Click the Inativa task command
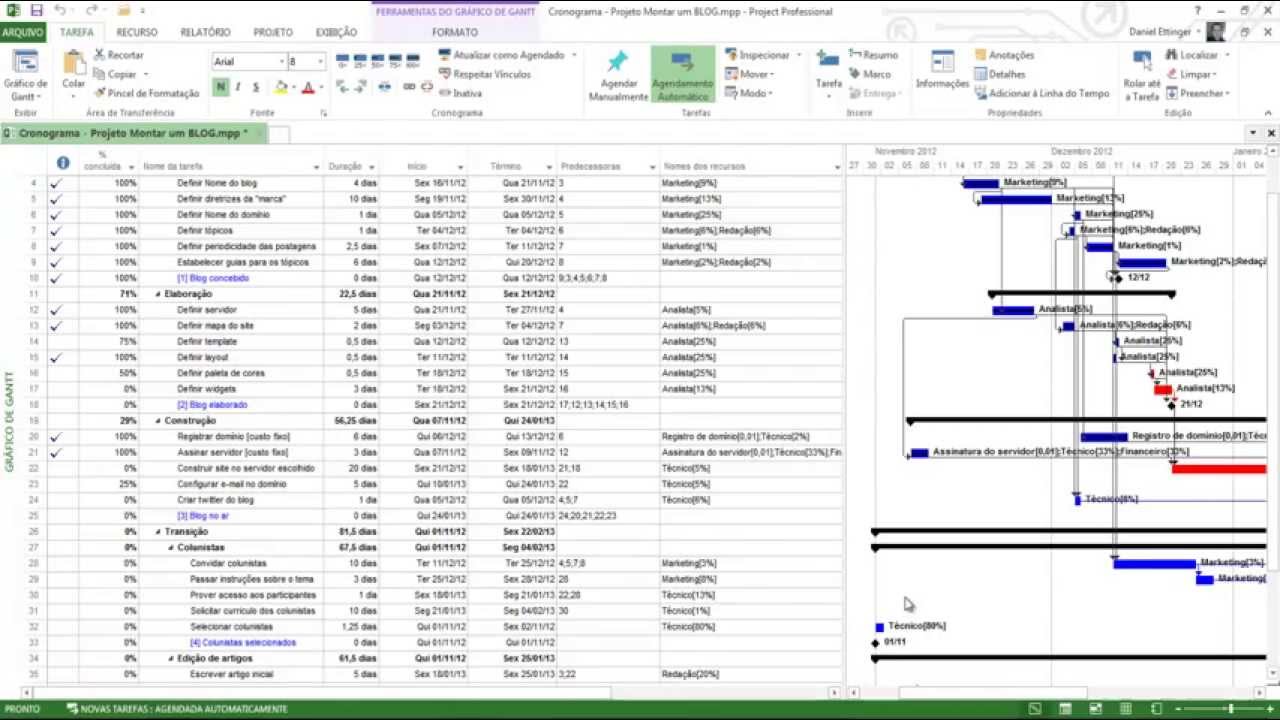Image resolution: width=1280 pixels, height=720 pixels. [x=460, y=93]
